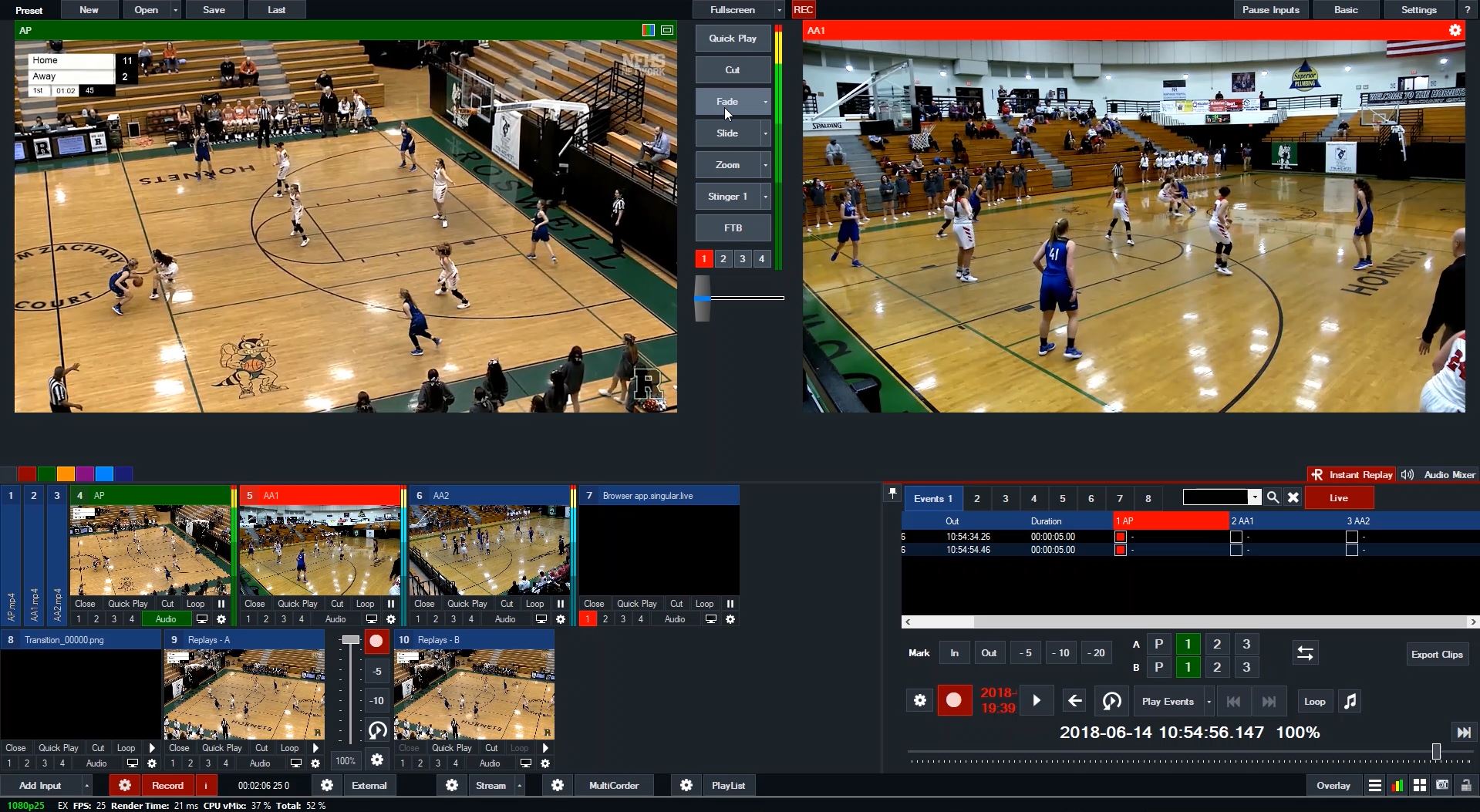The height and width of the screenshot is (812, 1480).
Task: Click the pin icon beside the Events tabs
Action: pyautogui.click(x=892, y=494)
